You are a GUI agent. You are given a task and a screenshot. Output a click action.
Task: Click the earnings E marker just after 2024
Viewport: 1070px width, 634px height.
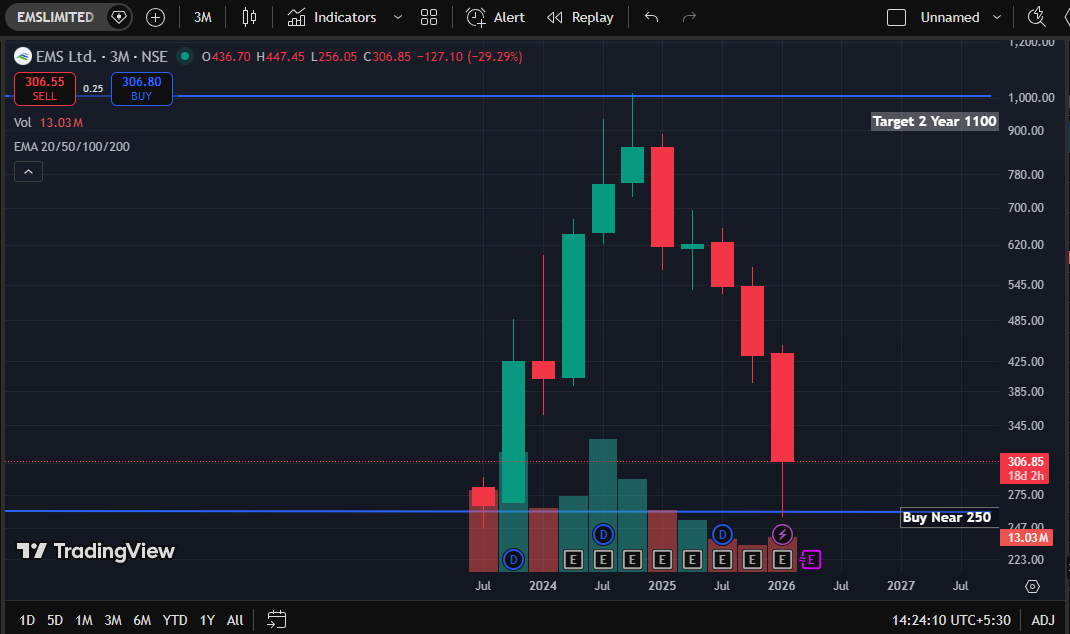(x=573, y=560)
